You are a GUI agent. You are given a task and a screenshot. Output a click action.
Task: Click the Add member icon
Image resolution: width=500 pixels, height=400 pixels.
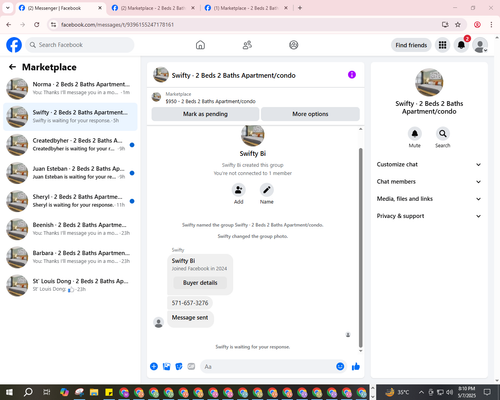tap(239, 190)
